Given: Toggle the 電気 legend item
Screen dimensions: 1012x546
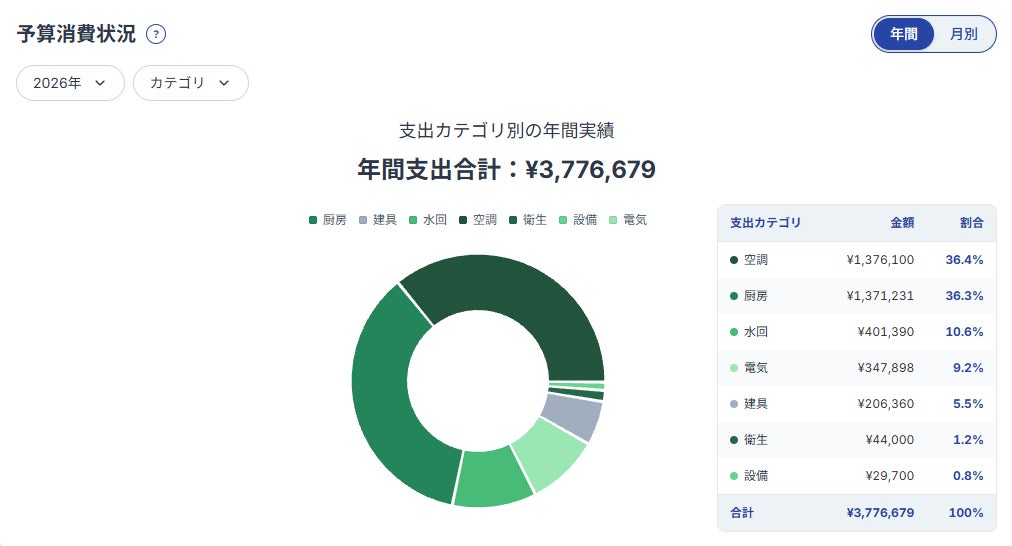Looking at the screenshot, I should click(x=628, y=220).
